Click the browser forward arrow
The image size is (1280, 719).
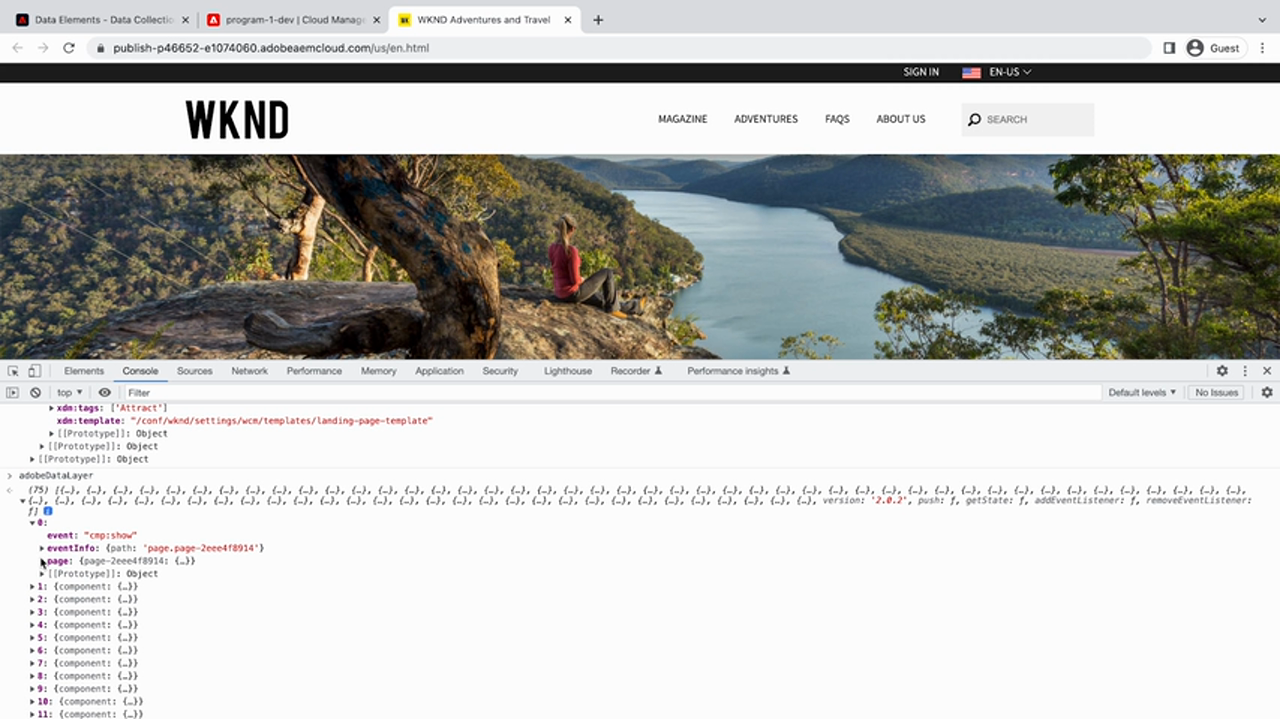tap(43, 48)
